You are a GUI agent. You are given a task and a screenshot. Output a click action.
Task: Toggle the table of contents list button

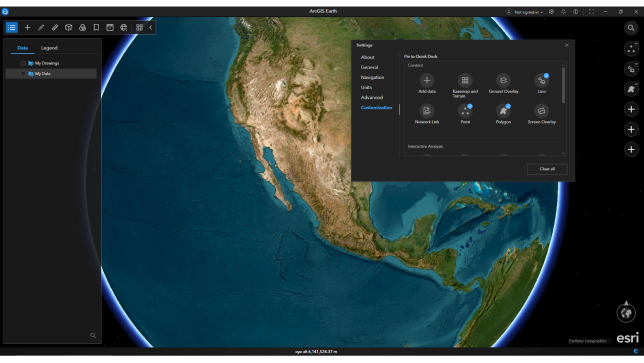(12, 28)
